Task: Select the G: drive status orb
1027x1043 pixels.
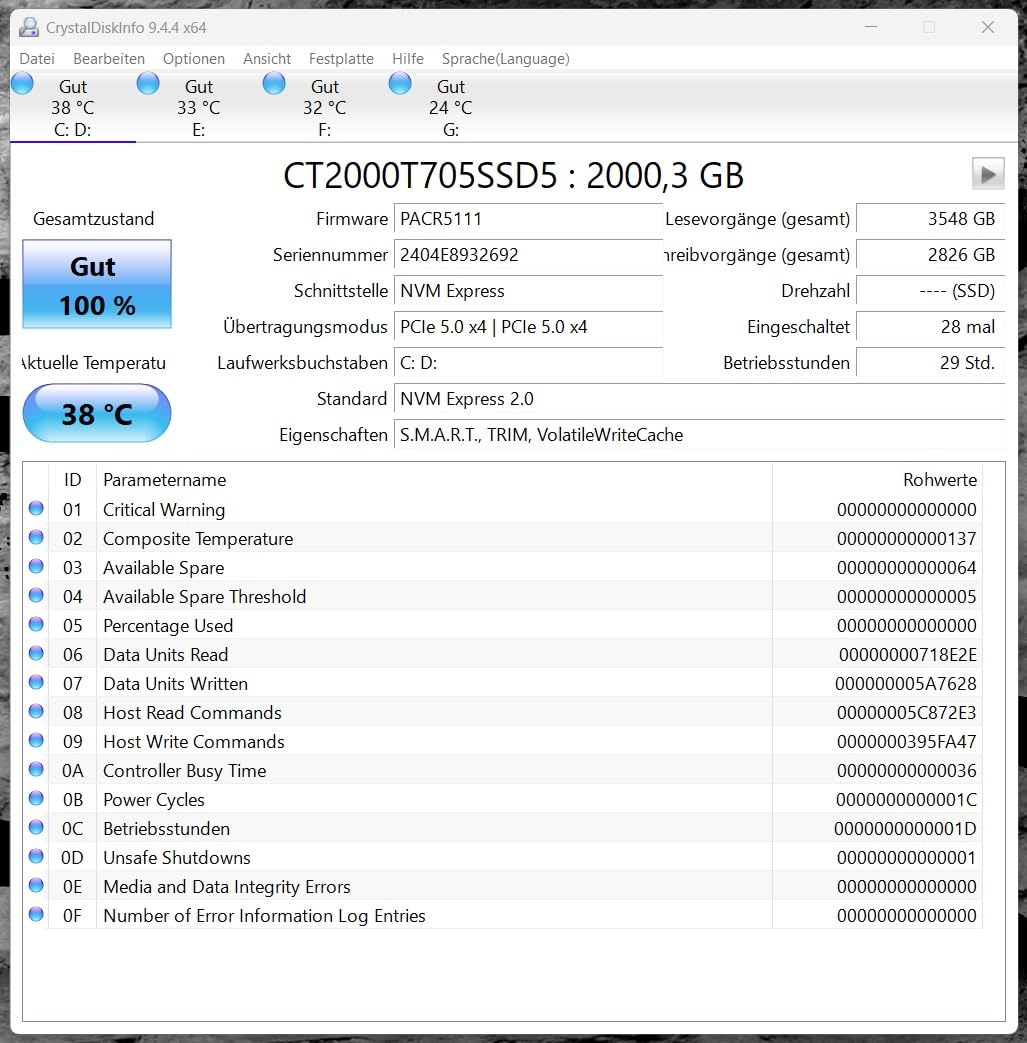Action: tap(400, 84)
